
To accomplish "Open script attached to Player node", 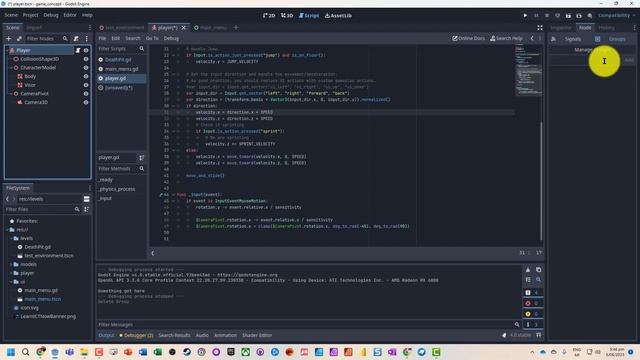I will click(x=78, y=50).
